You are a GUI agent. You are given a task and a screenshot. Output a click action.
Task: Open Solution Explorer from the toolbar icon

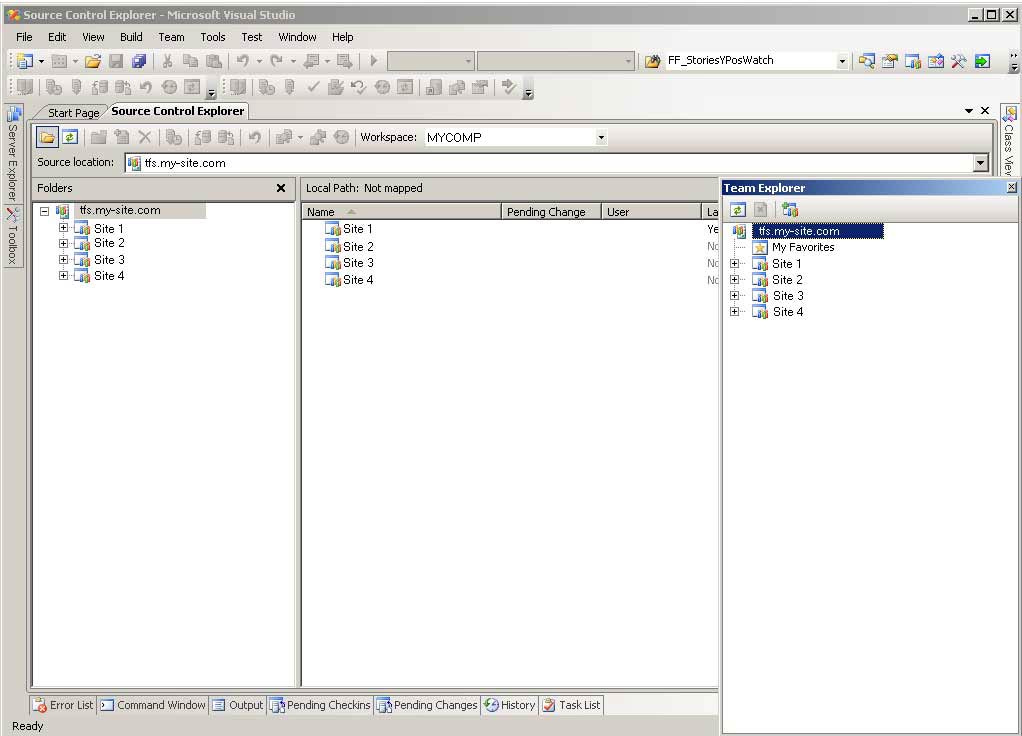866,61
